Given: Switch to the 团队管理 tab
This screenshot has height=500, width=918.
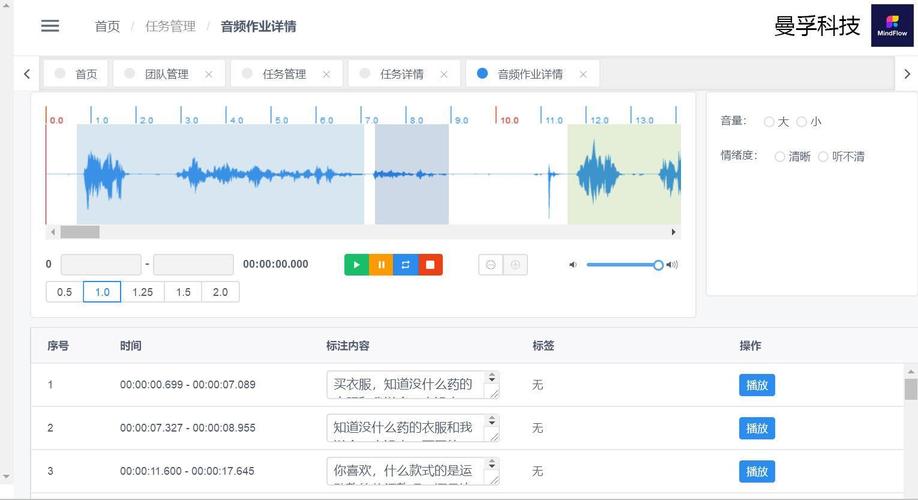Looking at the screenshot, I should pos(167,74).
